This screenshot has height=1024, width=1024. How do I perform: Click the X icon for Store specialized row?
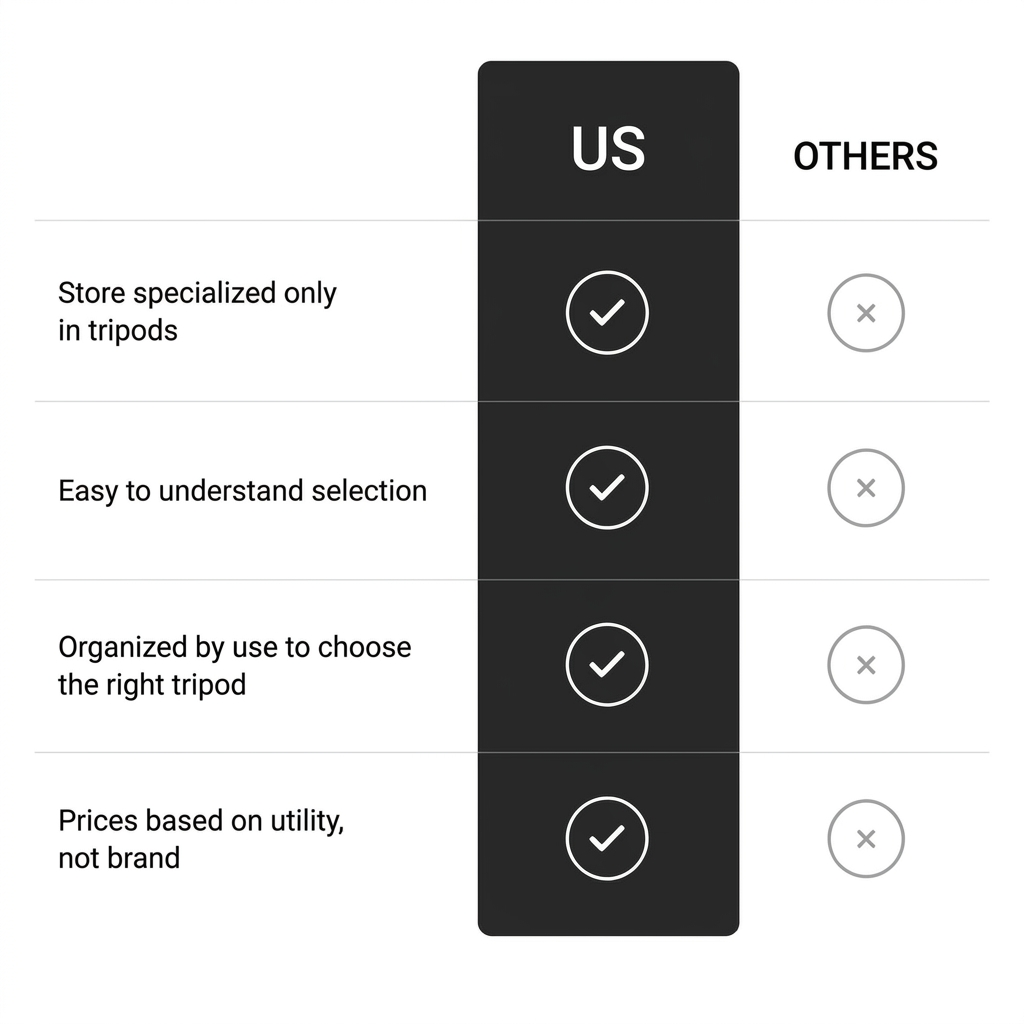[866, 313]
